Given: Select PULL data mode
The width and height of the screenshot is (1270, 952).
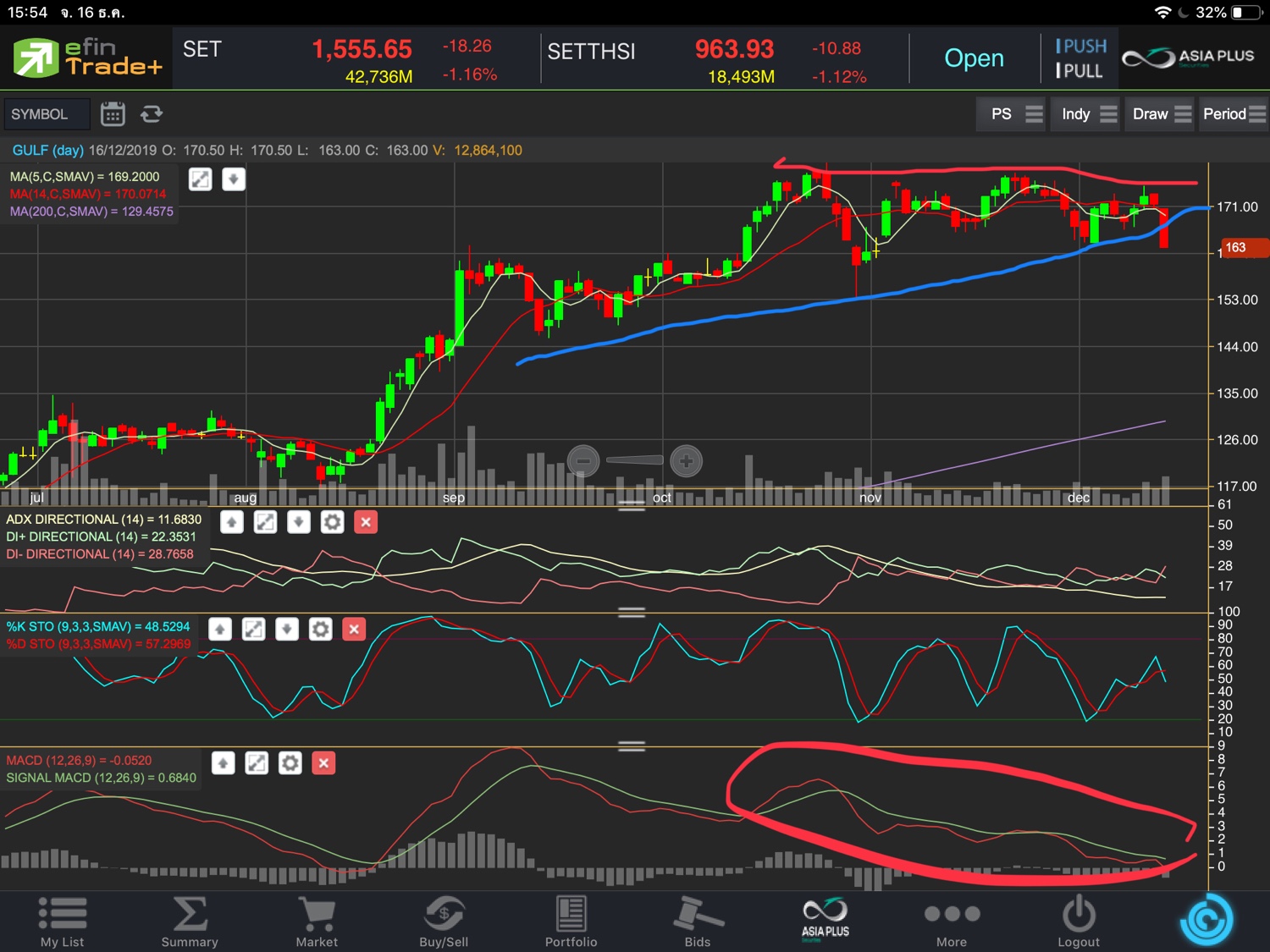Looking at the screenshot, I should (x=1079, y=71).
